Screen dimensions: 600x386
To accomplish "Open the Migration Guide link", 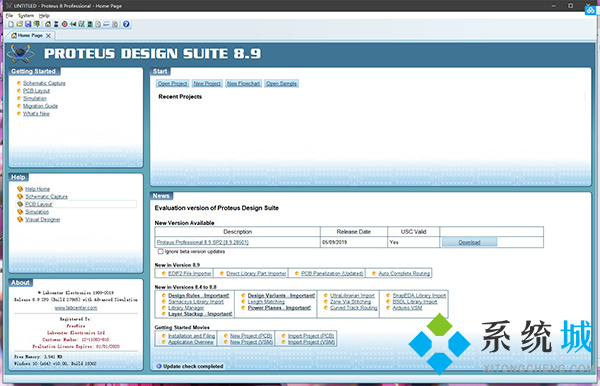I will pos(40,106).
